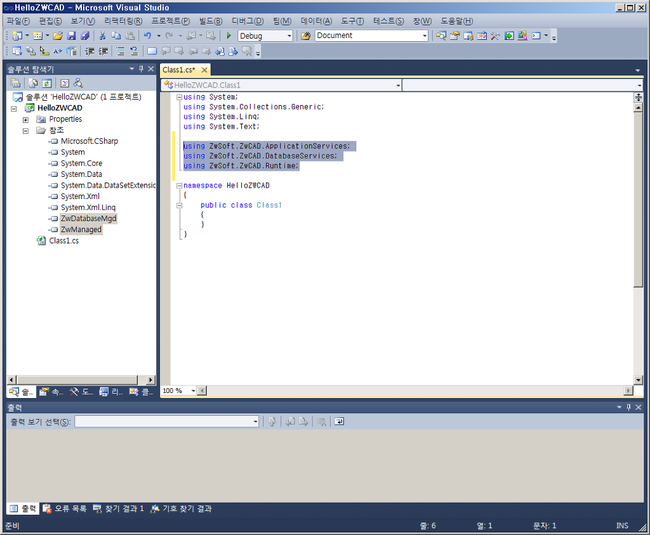Image resolution: width=650 pixels, height=535 pixels.
Task: Click the Open File folder icon
Action: pyautogui.click(x=58, y=36)
